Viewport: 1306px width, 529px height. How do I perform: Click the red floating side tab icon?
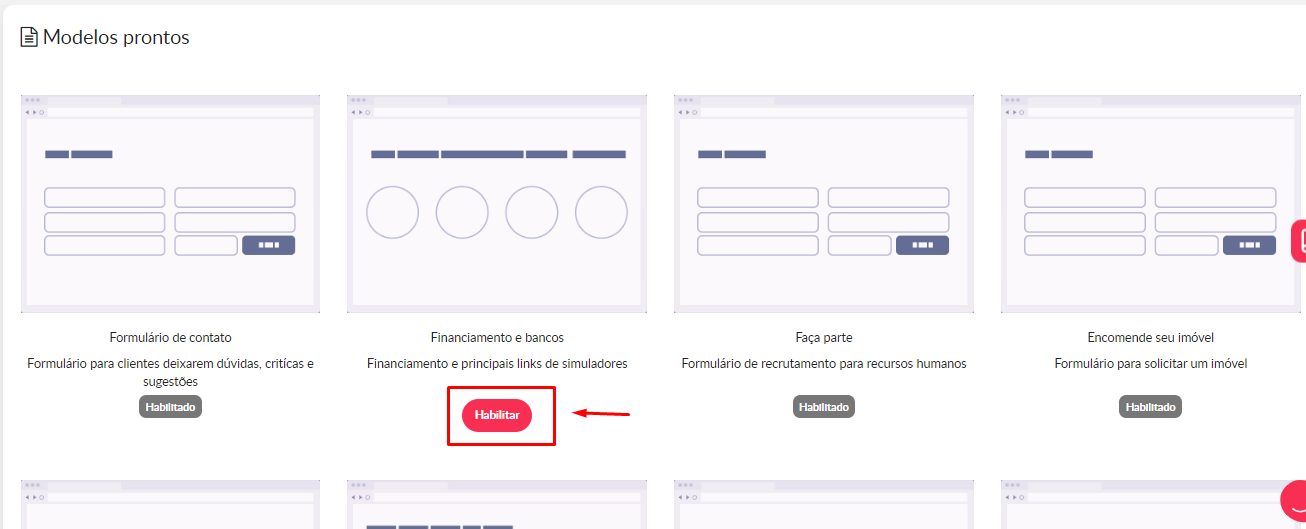coord(1299,240)
